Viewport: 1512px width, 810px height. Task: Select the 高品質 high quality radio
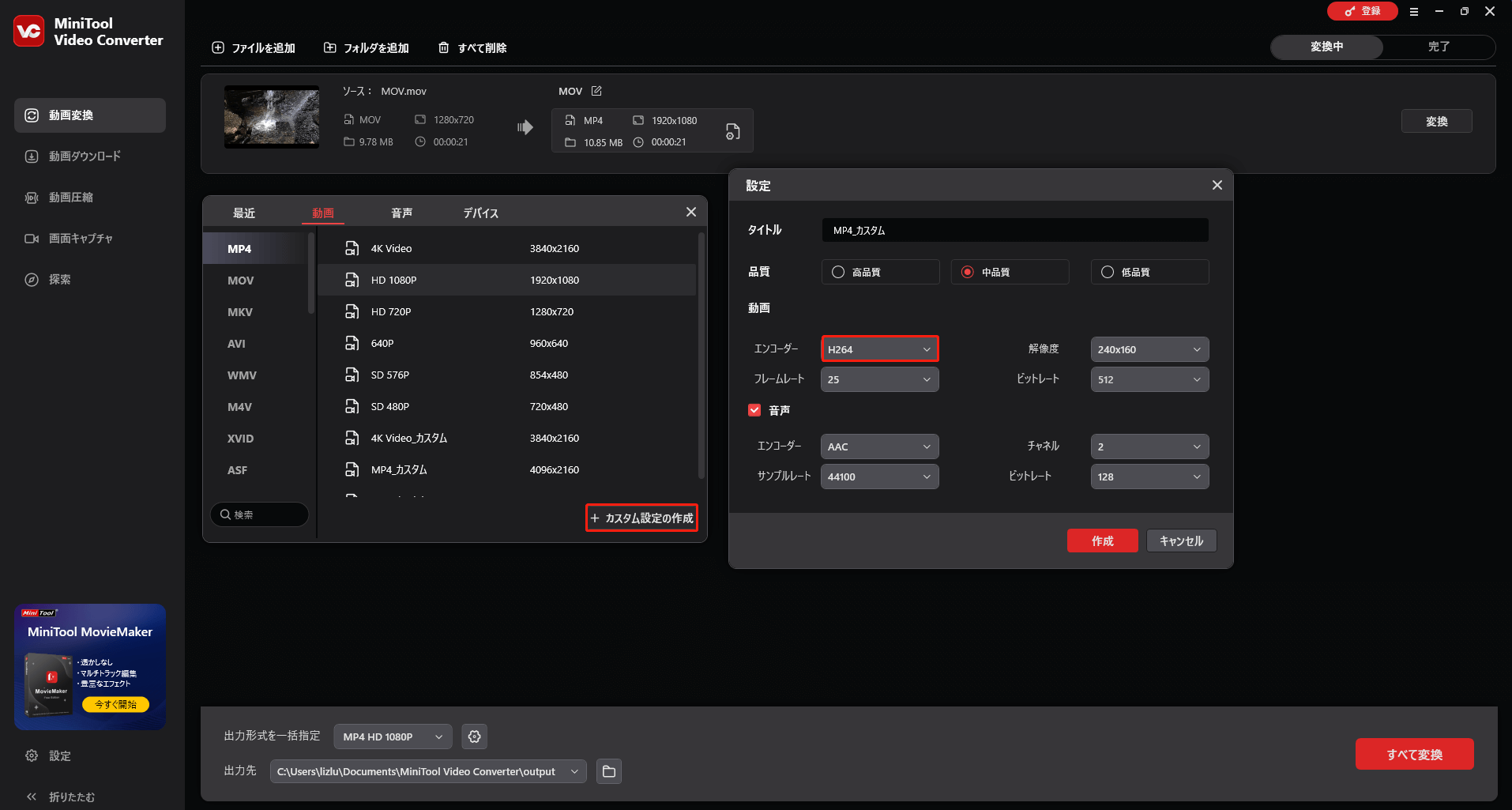pyautogui.click(x=838, y=272)
